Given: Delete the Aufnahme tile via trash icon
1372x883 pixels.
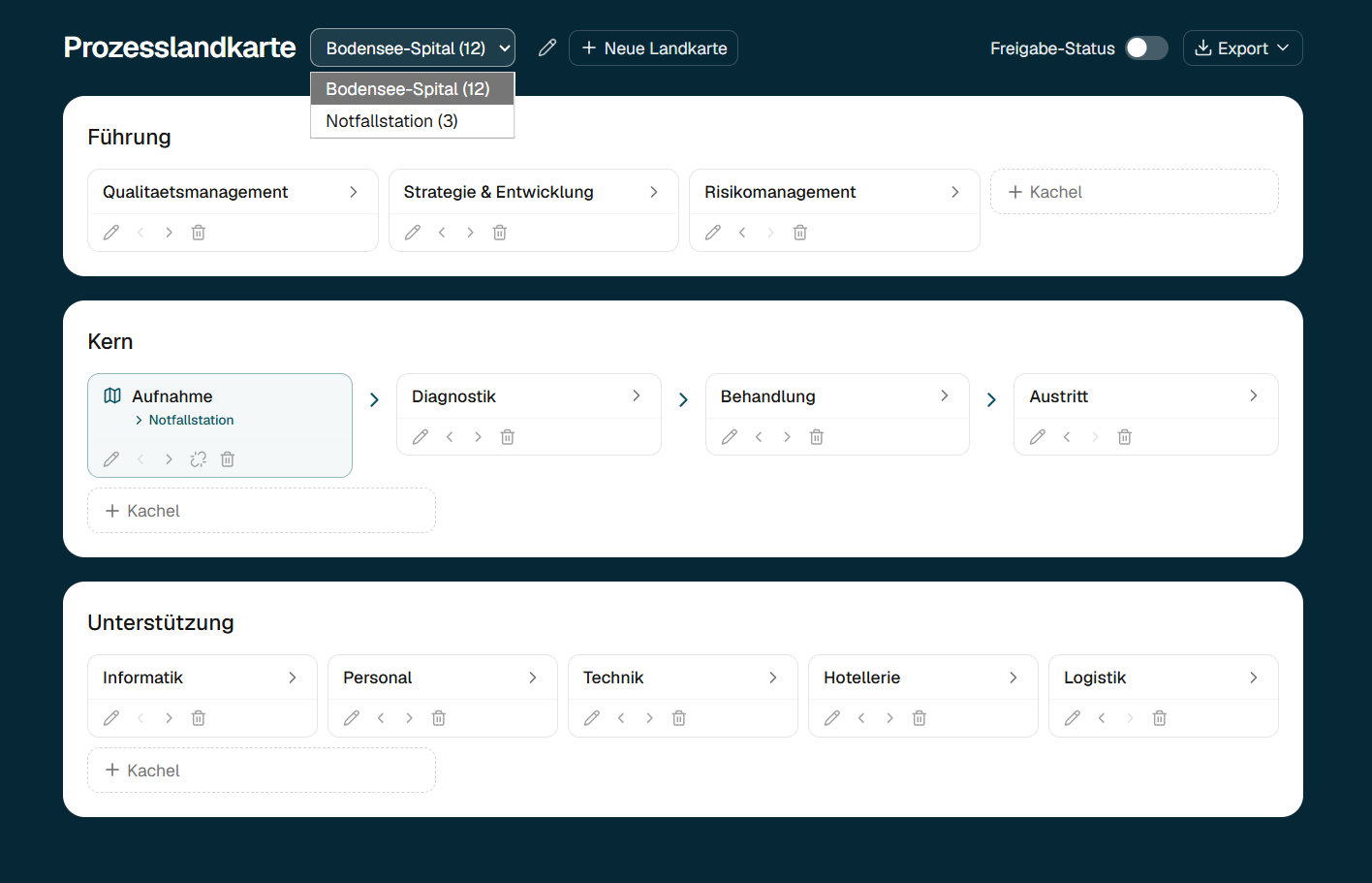Looking at the screenshot, I should tap(228, 459).
